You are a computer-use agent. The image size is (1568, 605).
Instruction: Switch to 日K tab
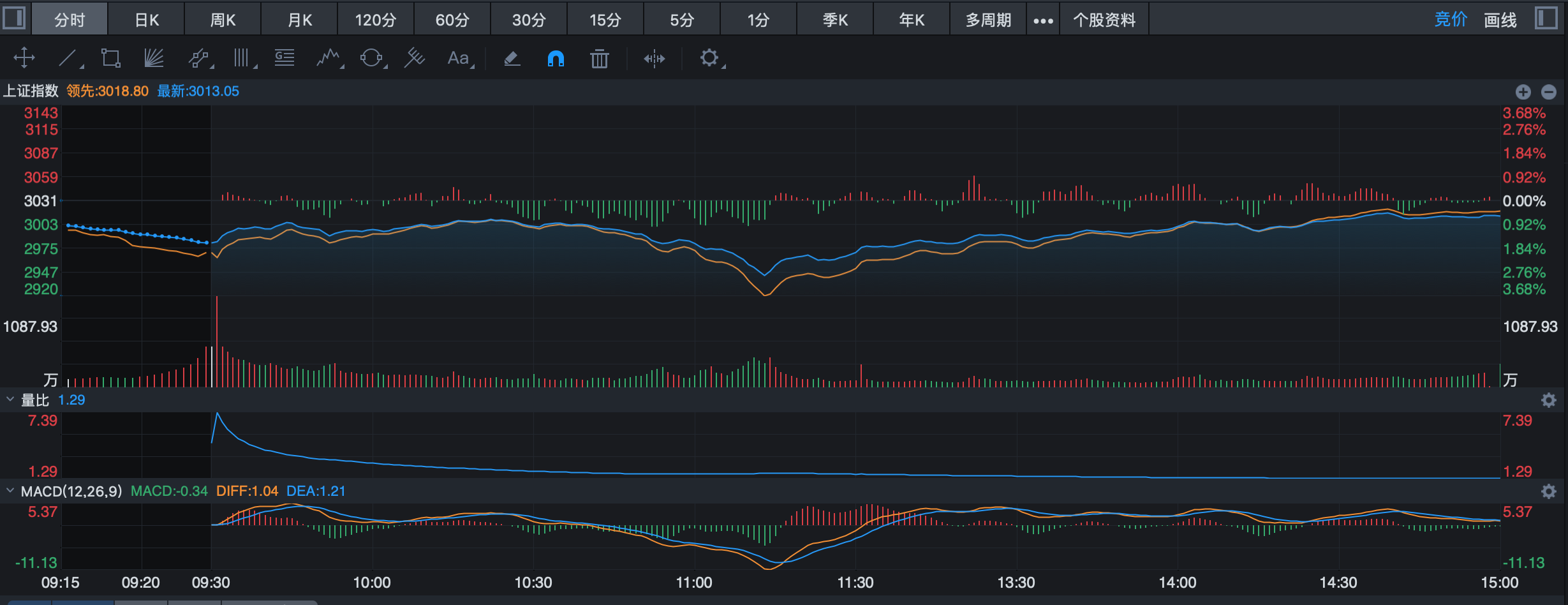click(x=147, y=20)
